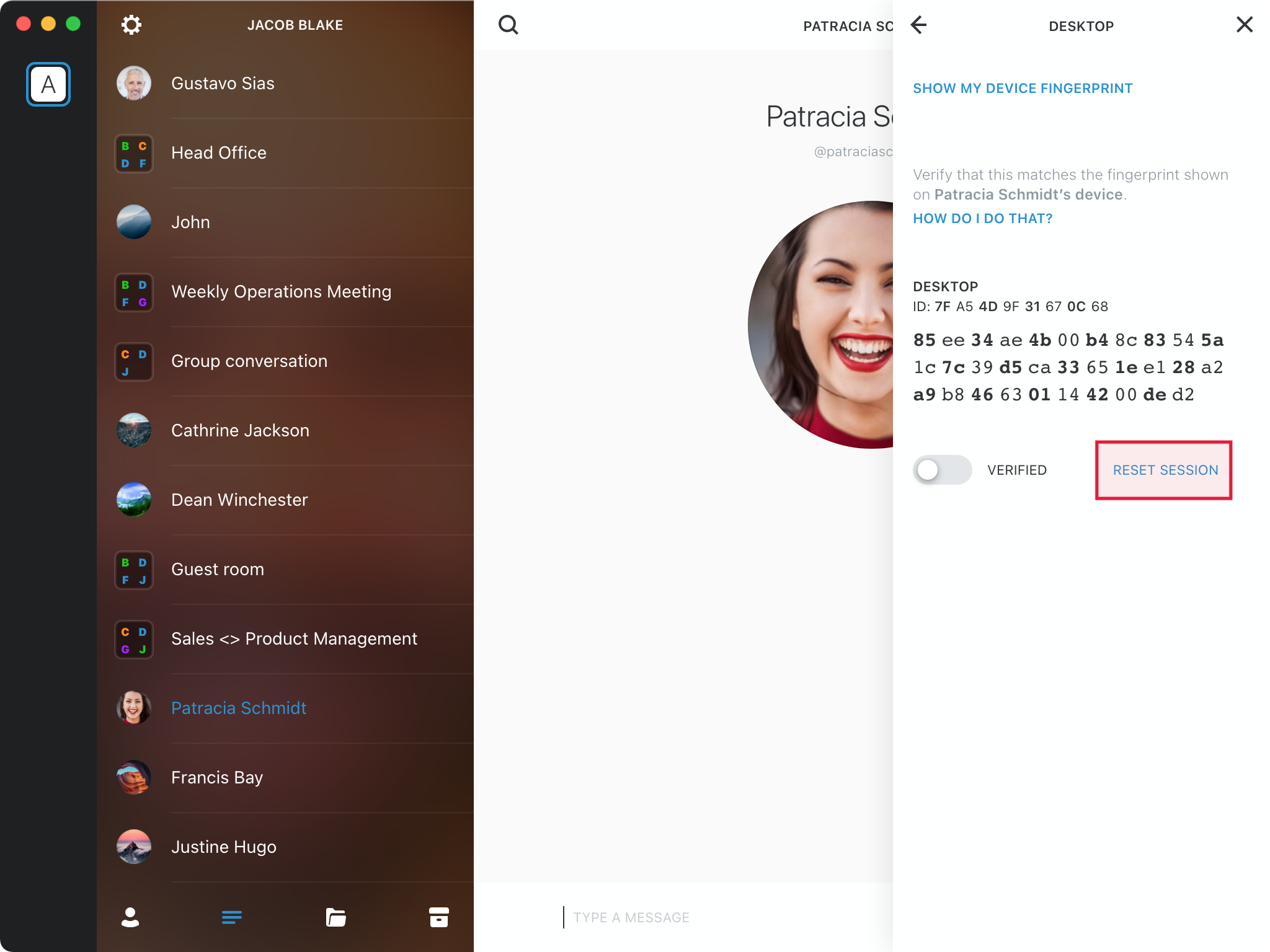The image size is (1270, 952).
Task: Open the Head Office conversation
Action: click(219, 153)
